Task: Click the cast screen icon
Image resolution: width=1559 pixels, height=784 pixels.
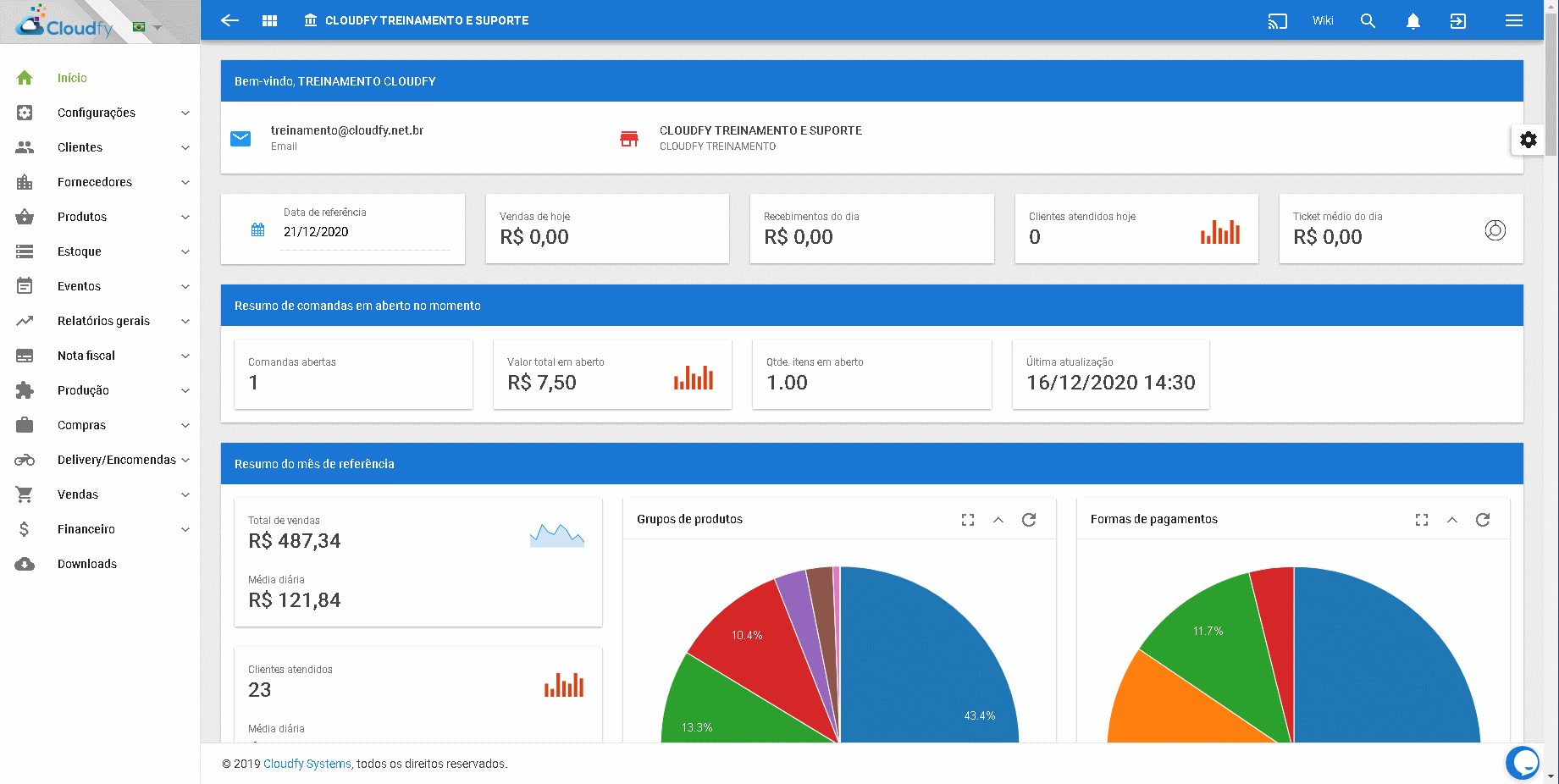Action: [1277, 21]
